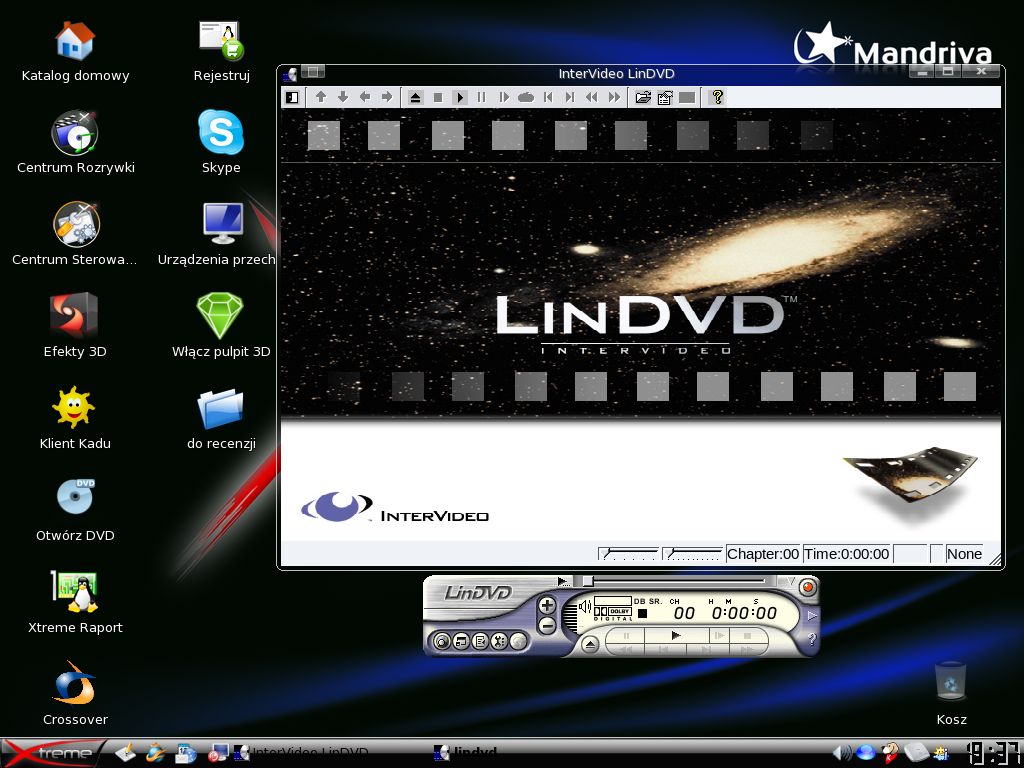Screen dimensions: 1024x768
Task: Open a file with the folder toolbar icon
Action: (x=643, y=97)
